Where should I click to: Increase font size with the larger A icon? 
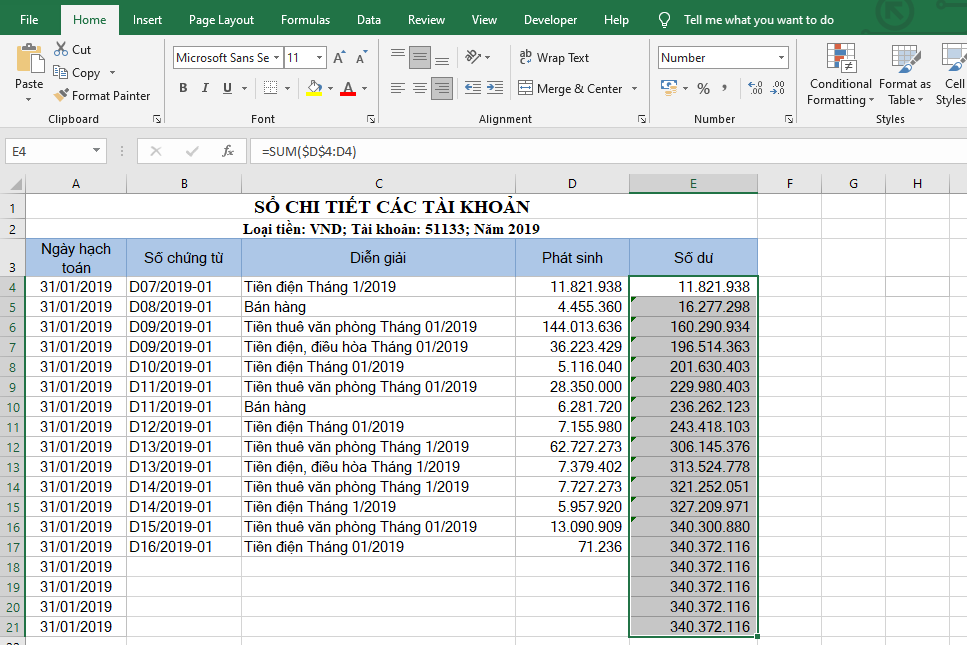click(x=339, y=58)
